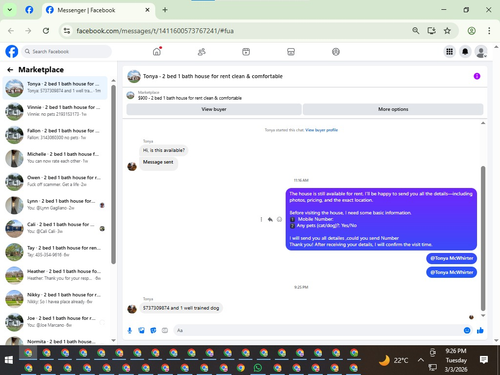Open the Joe conversation in the list
The height and width of the screenshot is (375, 500).
click(x=55, y=322)
